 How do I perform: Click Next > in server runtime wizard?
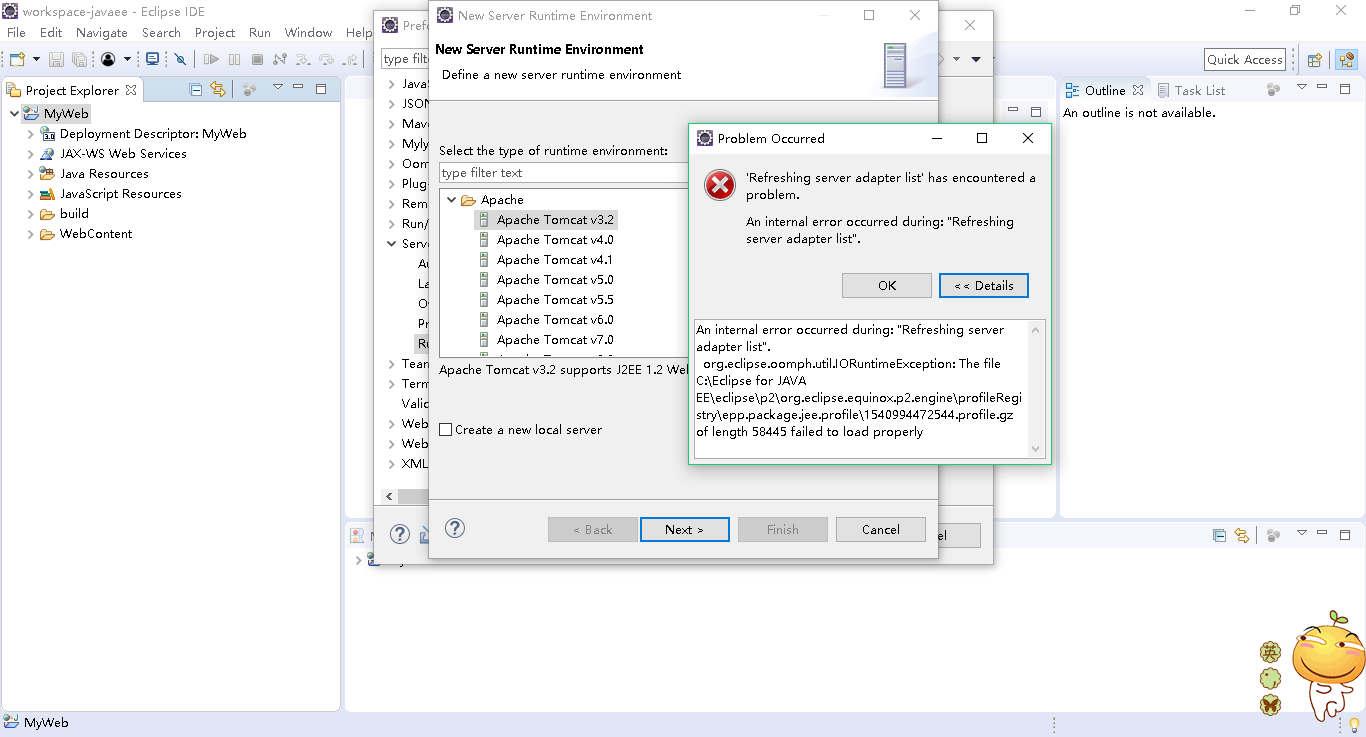[x=684, y=529]
